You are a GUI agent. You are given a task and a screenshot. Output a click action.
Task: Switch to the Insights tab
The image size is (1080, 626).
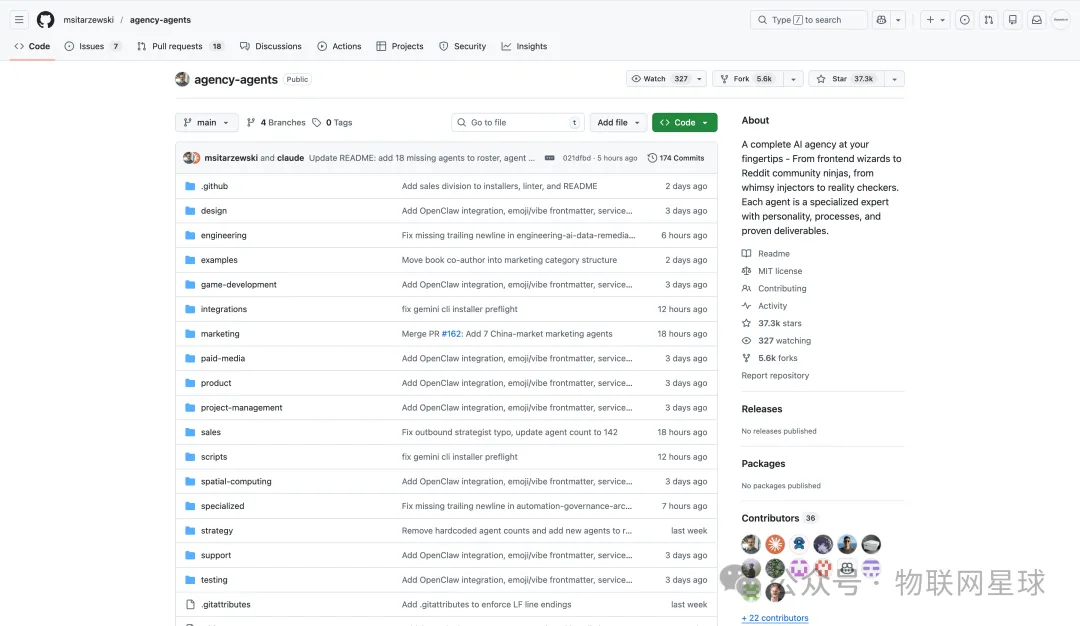(x=524, y=46)
